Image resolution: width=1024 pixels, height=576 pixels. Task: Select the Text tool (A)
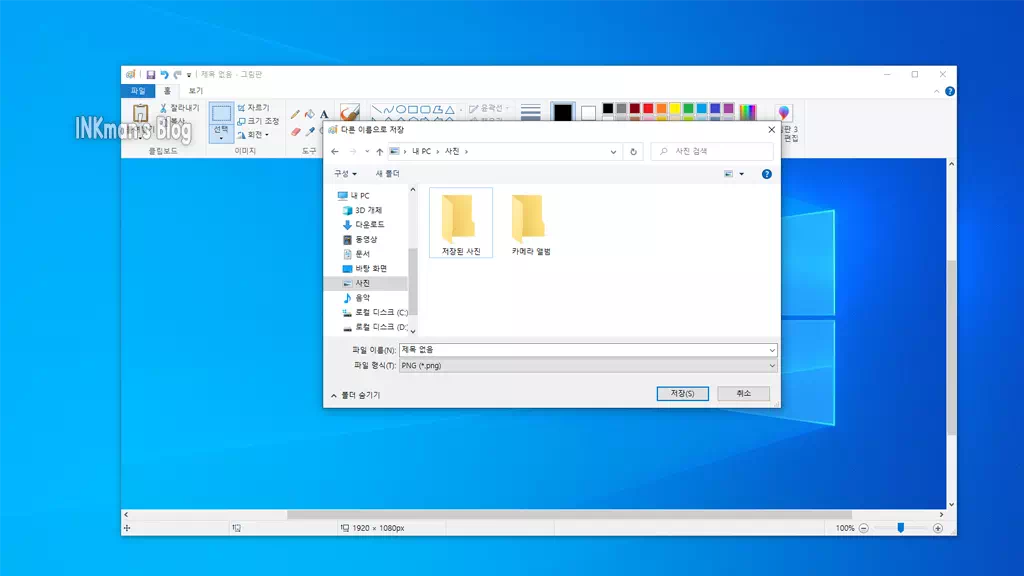tap(324, 114)
